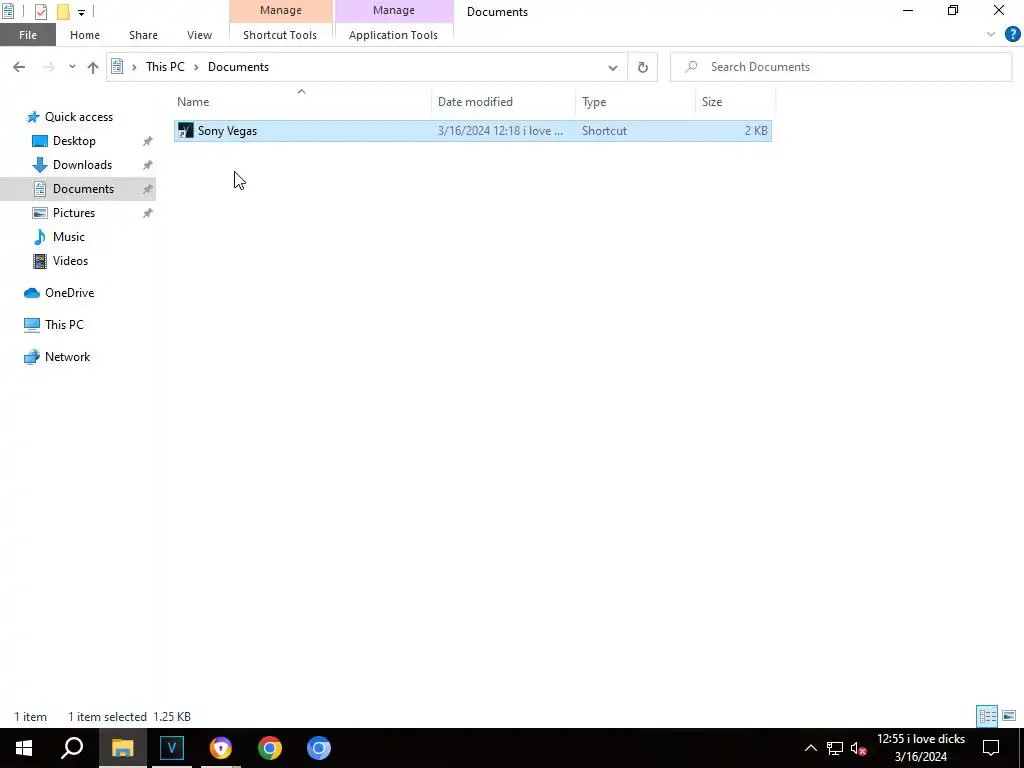The width and height of the screenshot is (1024, 768).
Task: Open the Customize Quick Access Toolbar dropdown
Action: click(81, 12)
